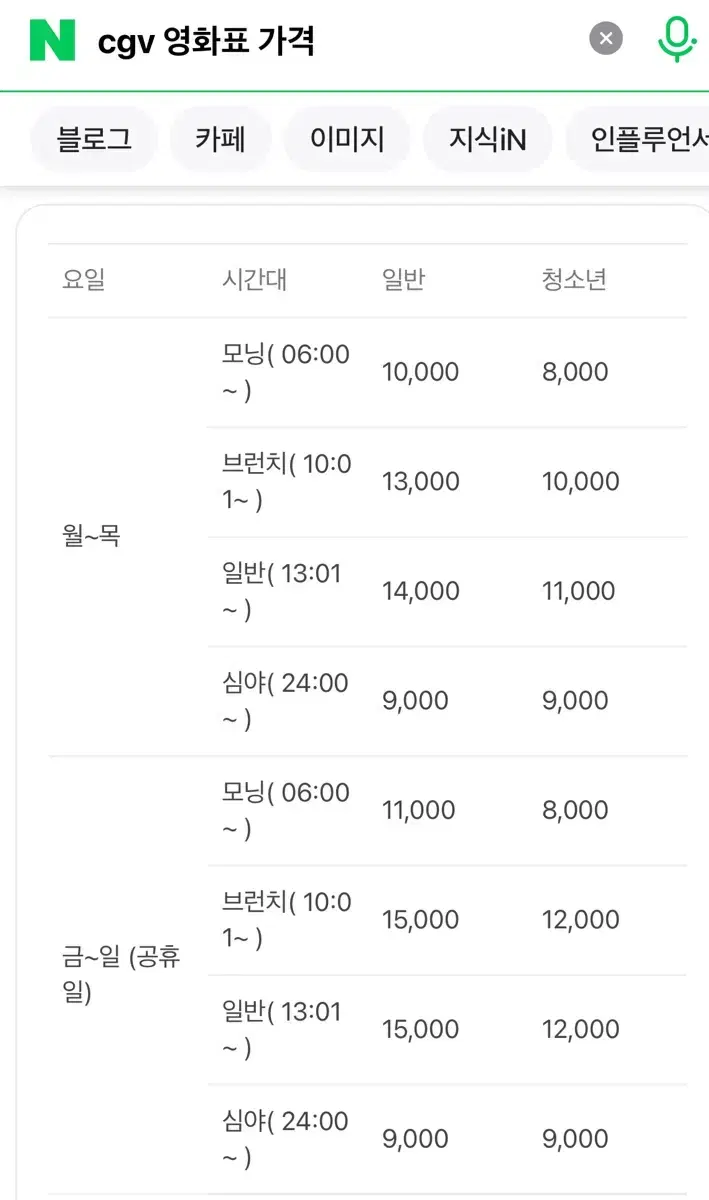The height and width of the screenshot is (1200, 709).
Task: Tap the 시간대 column header
Action: (254, 280)
